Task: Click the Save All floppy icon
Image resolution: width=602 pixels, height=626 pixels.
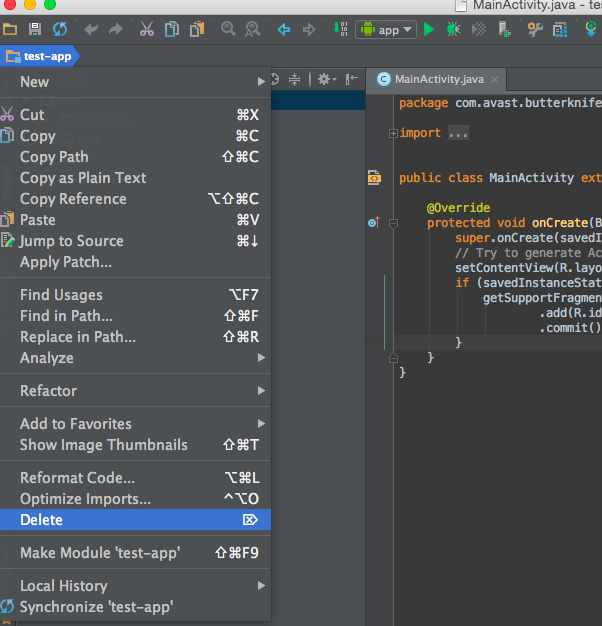Action: (35, 29)
